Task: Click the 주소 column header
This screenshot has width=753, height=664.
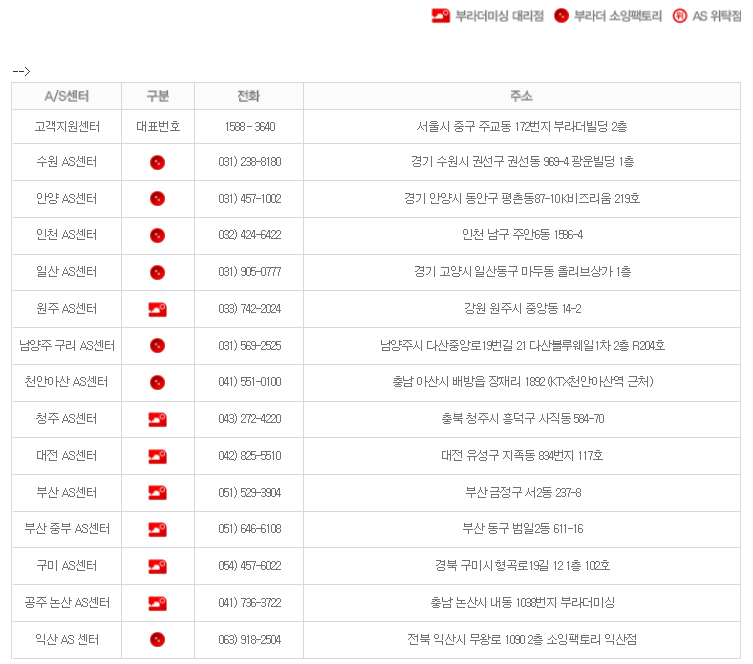Action: tap(522, 96)
